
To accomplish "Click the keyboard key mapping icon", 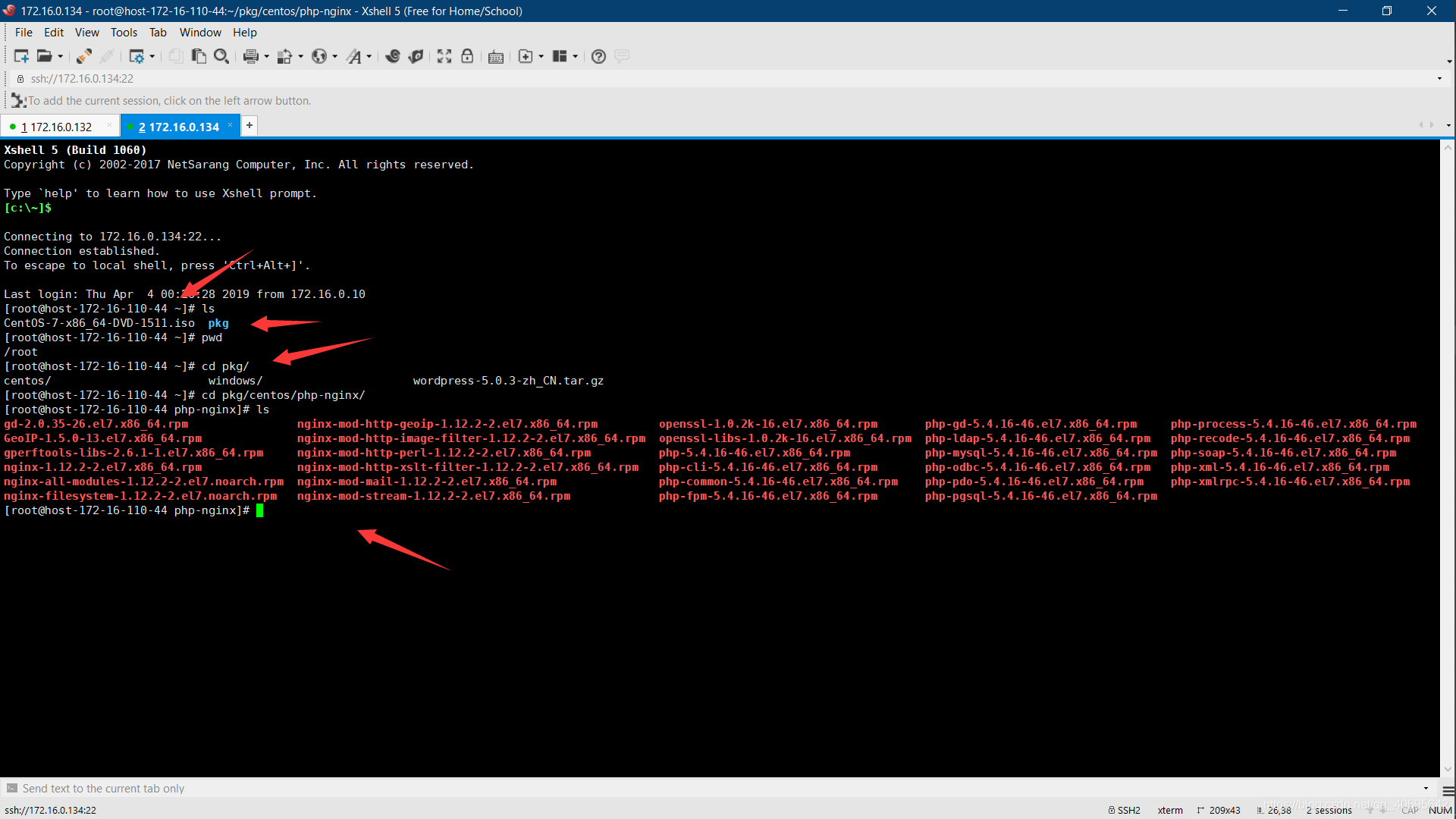I will click(496, 57).
